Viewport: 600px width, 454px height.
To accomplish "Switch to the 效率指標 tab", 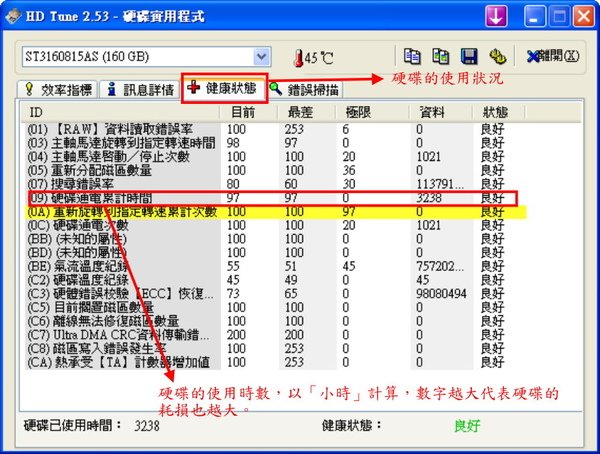I will [59, 90].
